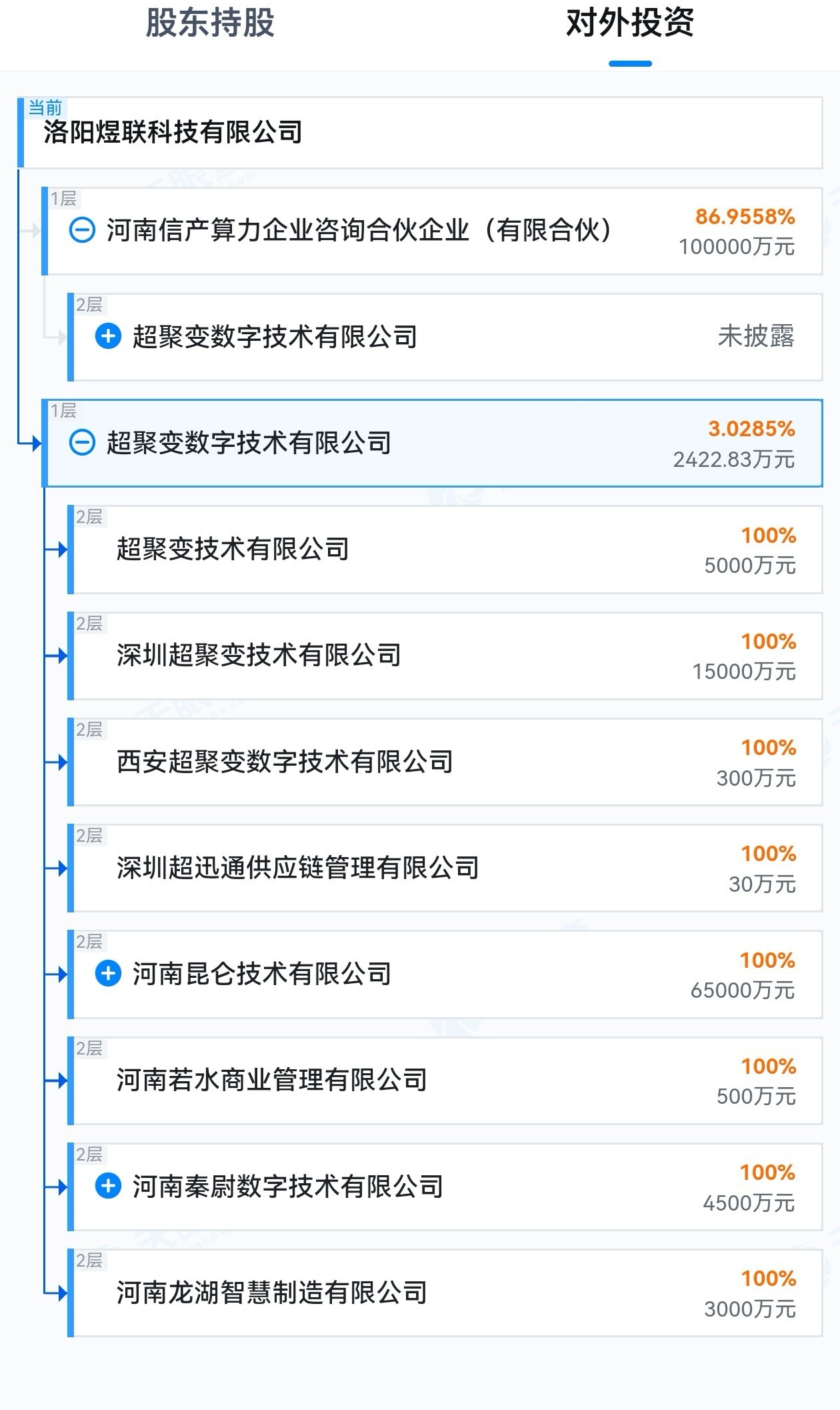The height and width of the screenshot is (1410, 840).
Task: Open 超聚变技术有限公司 details
Action: [233, 549]
